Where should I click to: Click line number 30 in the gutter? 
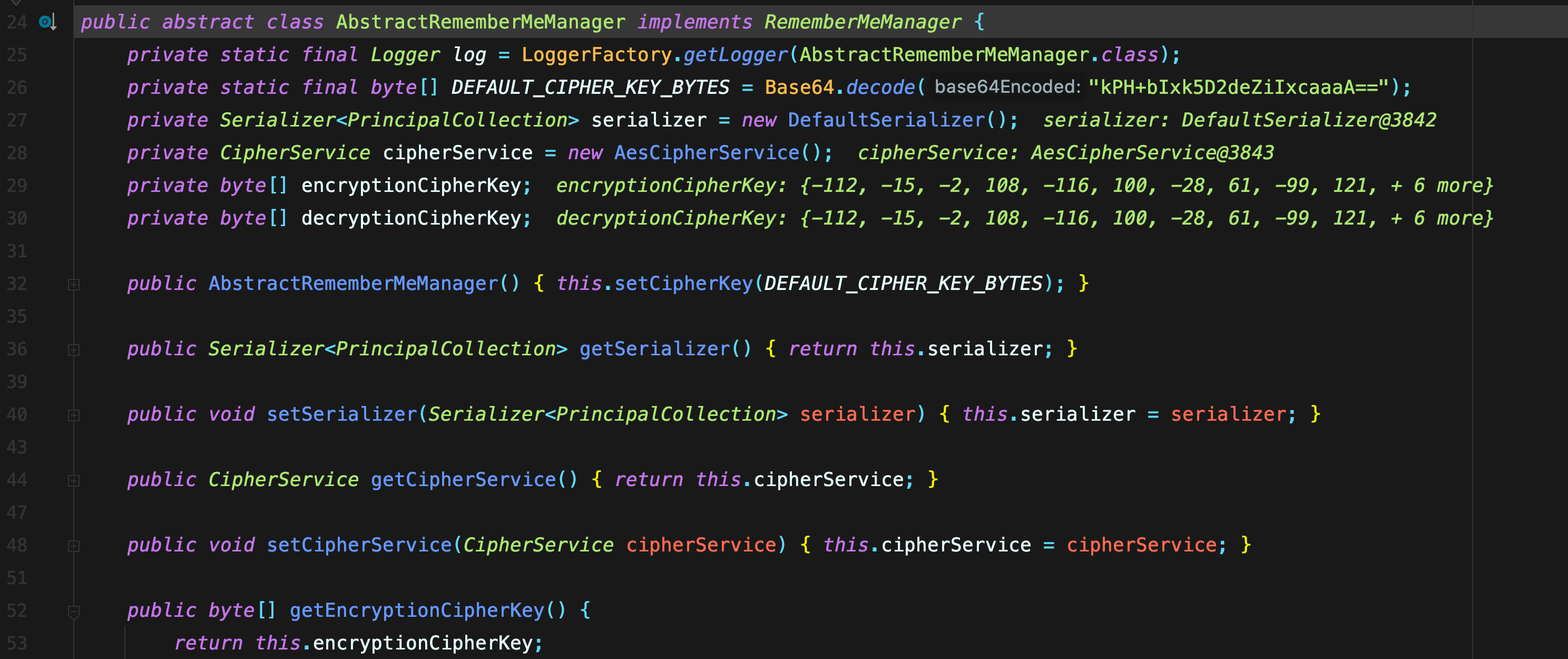(x=17, y=218)
